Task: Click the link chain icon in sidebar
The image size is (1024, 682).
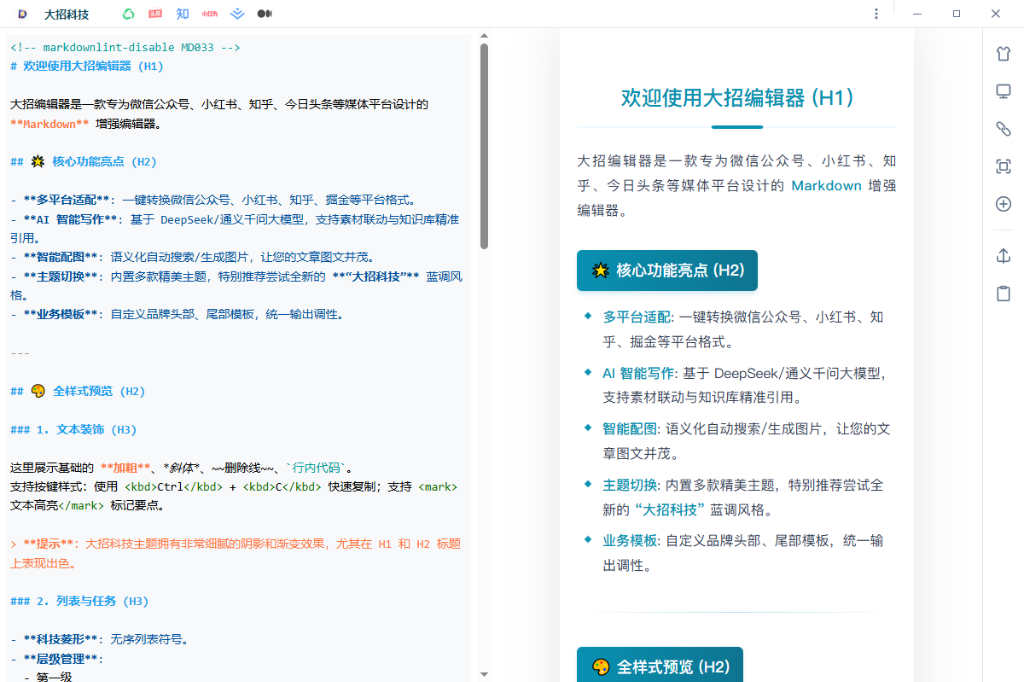Action: click(1003, 128)
